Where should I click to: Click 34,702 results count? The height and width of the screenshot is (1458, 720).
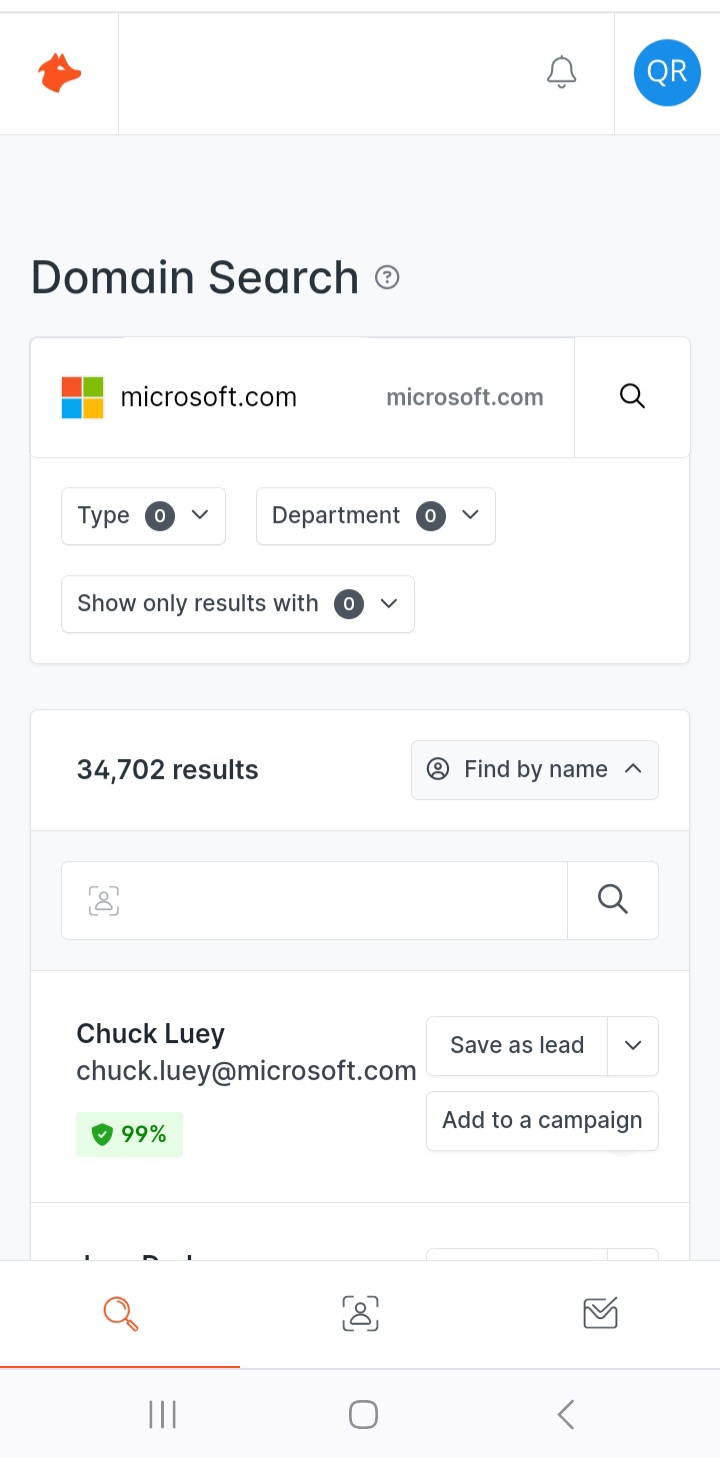[168, 770]
